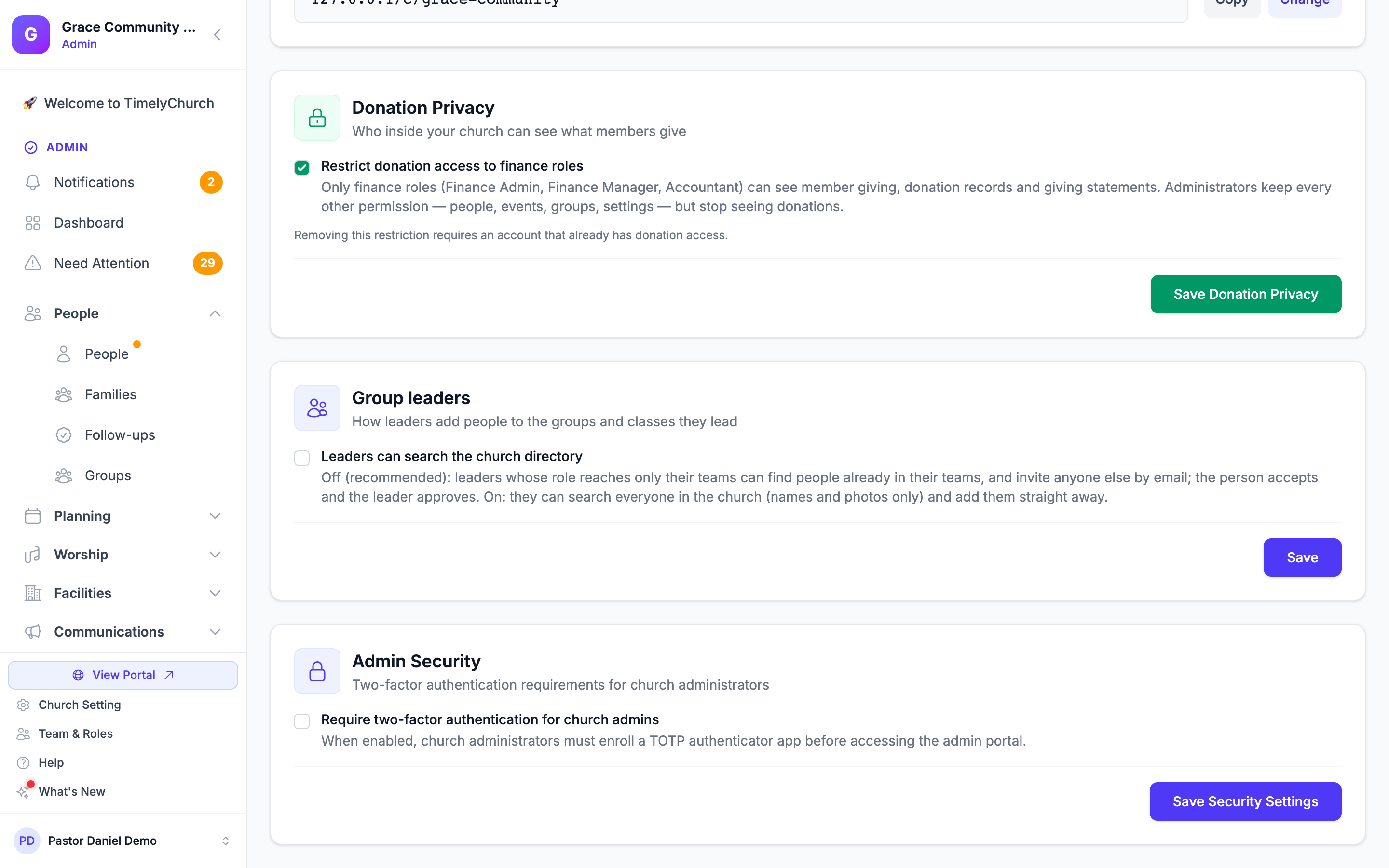The height and width of the screenshot is (868, 1389).
Task: Select the Families icon in People menu
Action: [64, 394]
